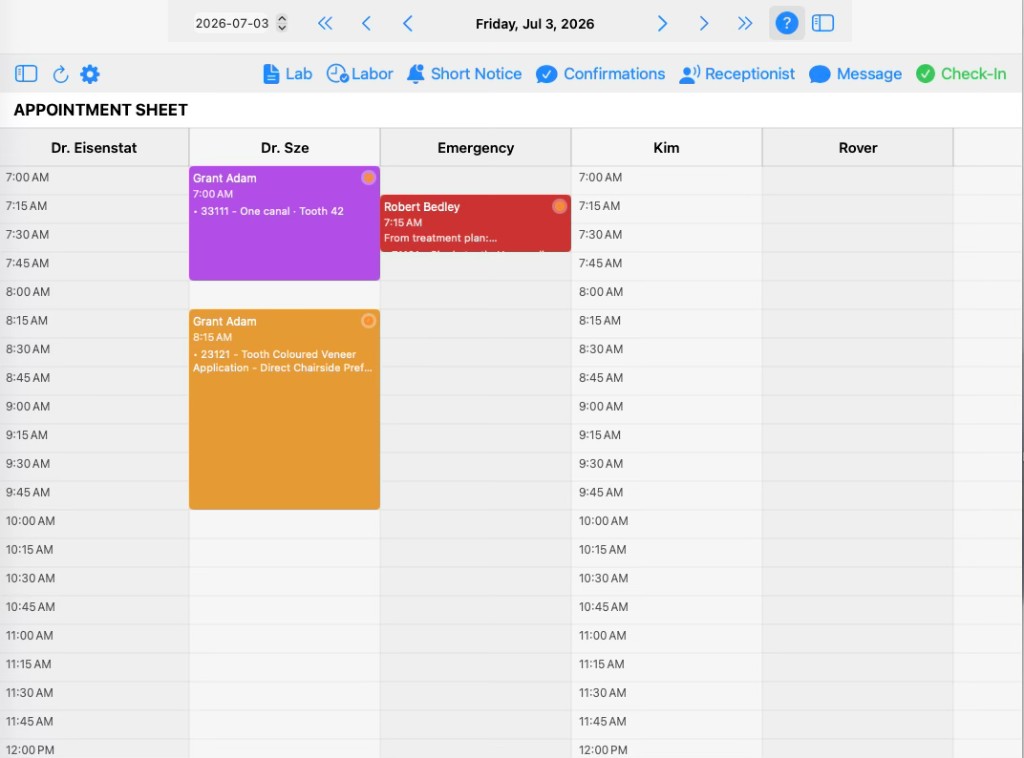Select the Kim column header
The image size is (1024, 758).
click(x=666, y=148)
